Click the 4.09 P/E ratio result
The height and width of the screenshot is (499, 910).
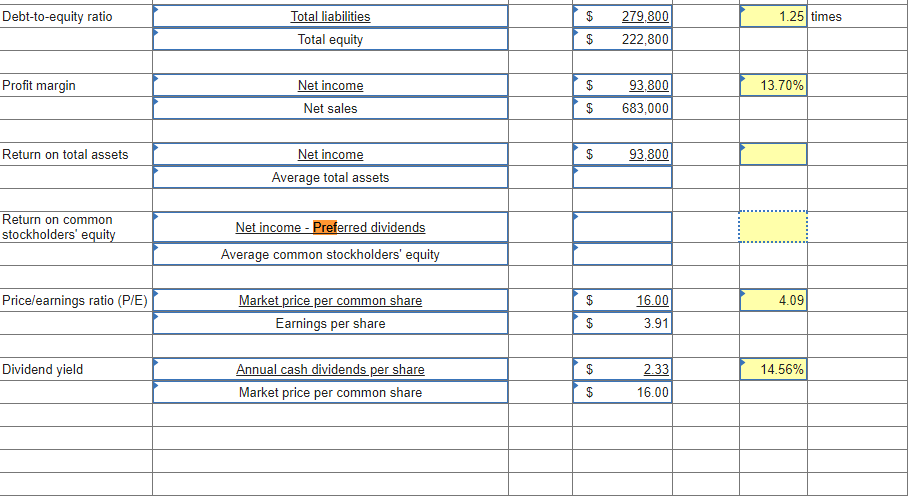(773, 301)
